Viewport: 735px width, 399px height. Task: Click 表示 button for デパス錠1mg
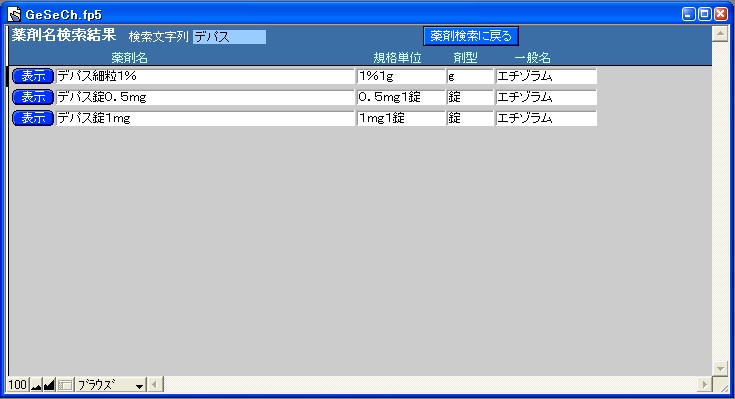coord(33,118)
